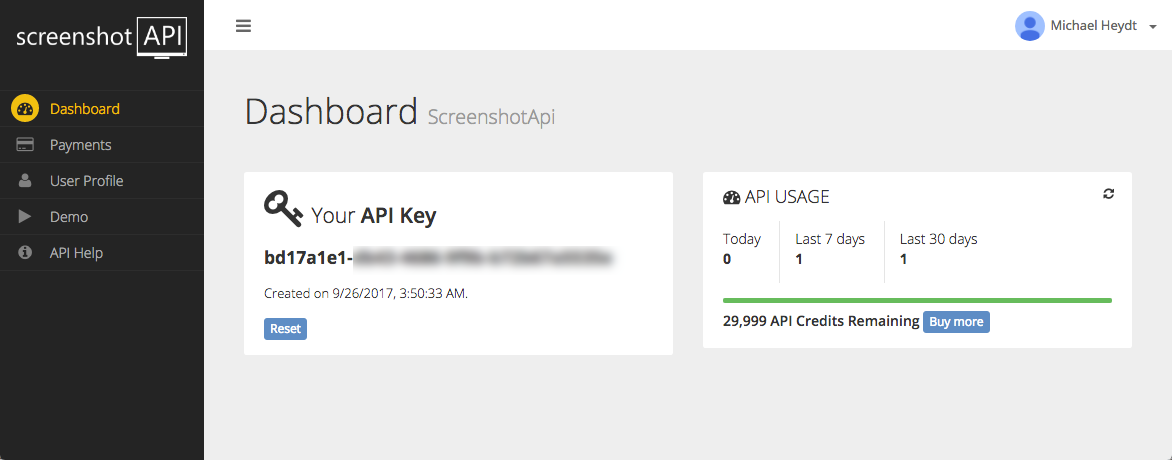1172x460 pixels.
Task: Reset the API key
Action: [x=286, y=328]
